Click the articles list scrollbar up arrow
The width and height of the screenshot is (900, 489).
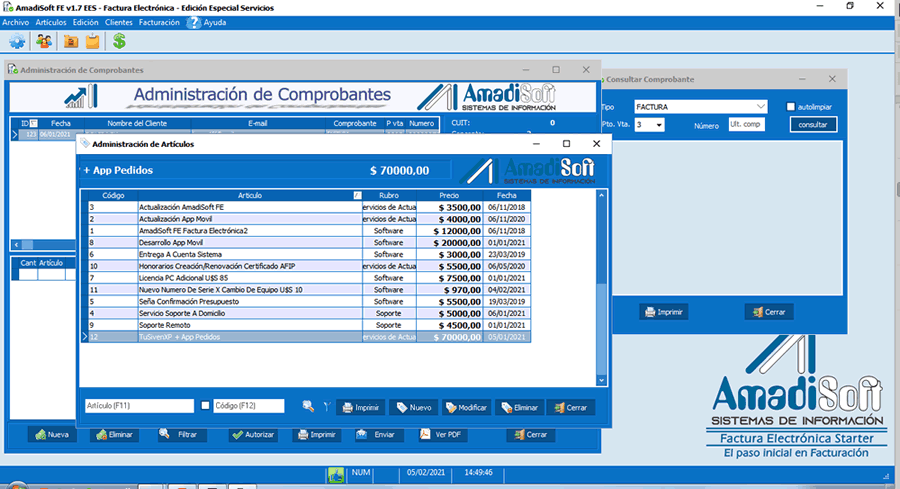[x=602, y=196]
